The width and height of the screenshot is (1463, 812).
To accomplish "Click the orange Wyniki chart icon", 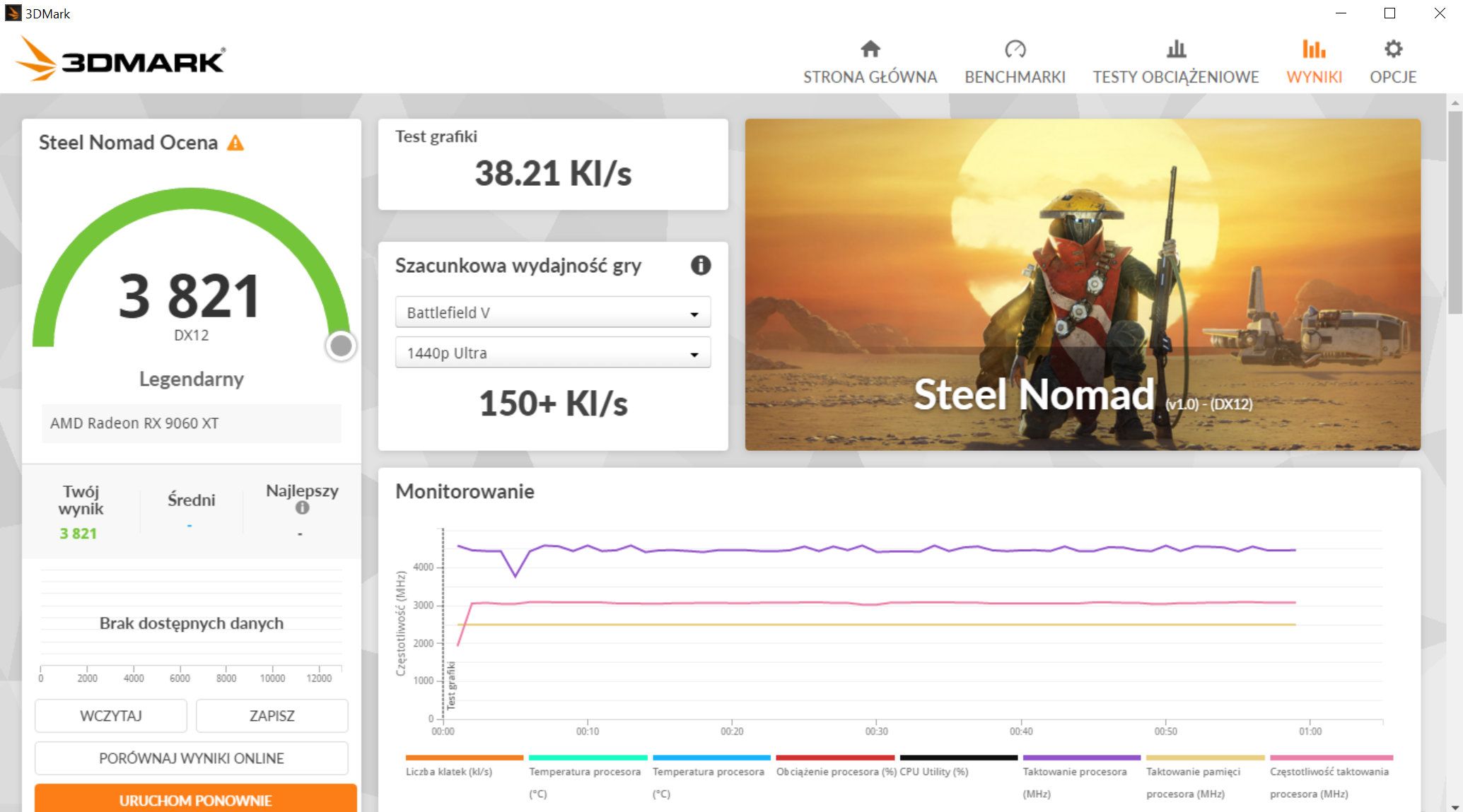I will coord(1314,49).
